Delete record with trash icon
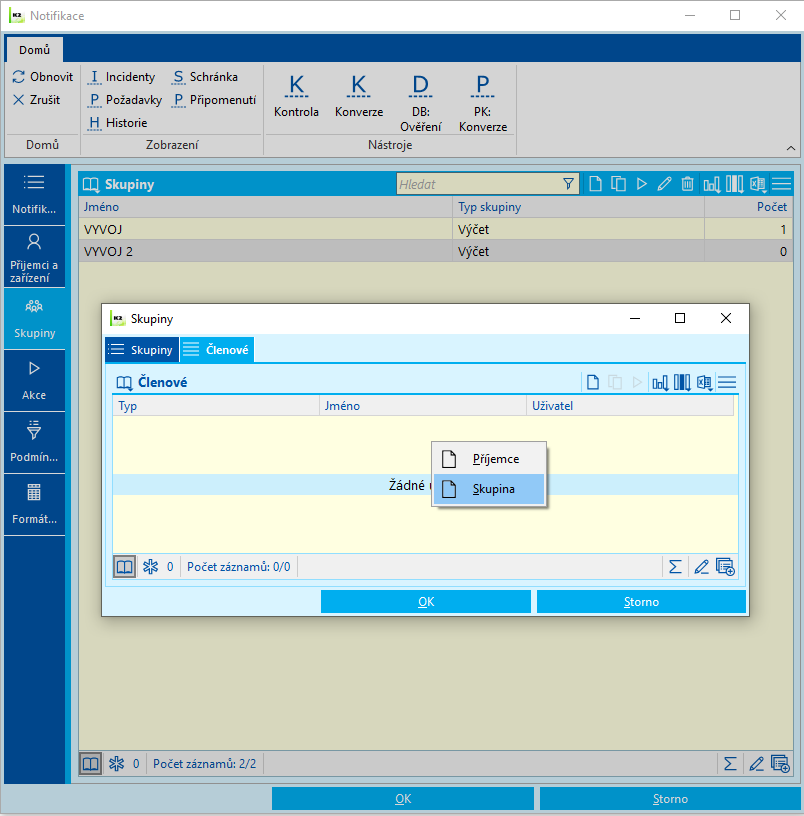Image resolution: width=804 pixels, height=816 pixels. click(x=687, y=184)
